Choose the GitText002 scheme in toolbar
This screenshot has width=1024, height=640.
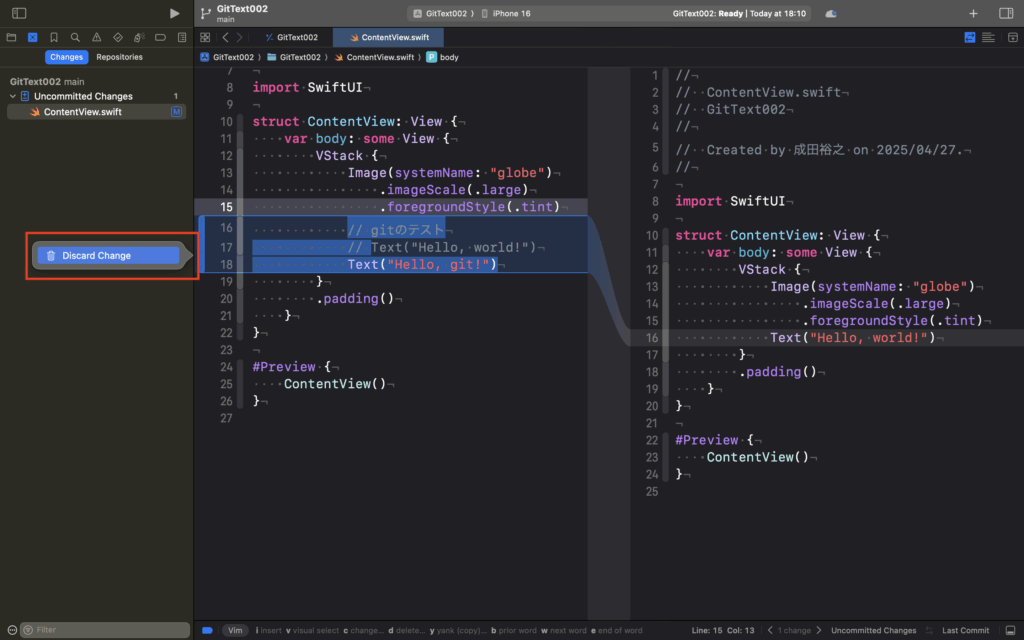(441, 13)
